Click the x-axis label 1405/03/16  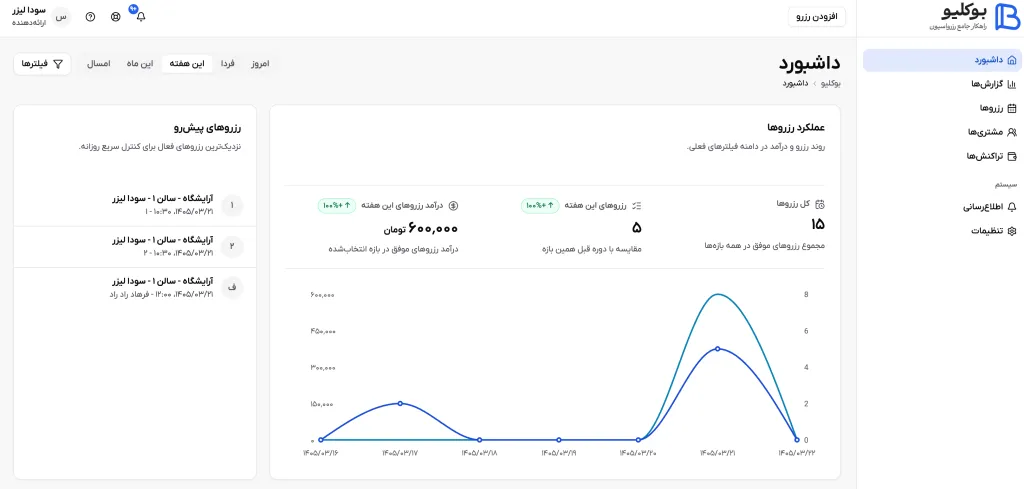[x=320, y=452]
